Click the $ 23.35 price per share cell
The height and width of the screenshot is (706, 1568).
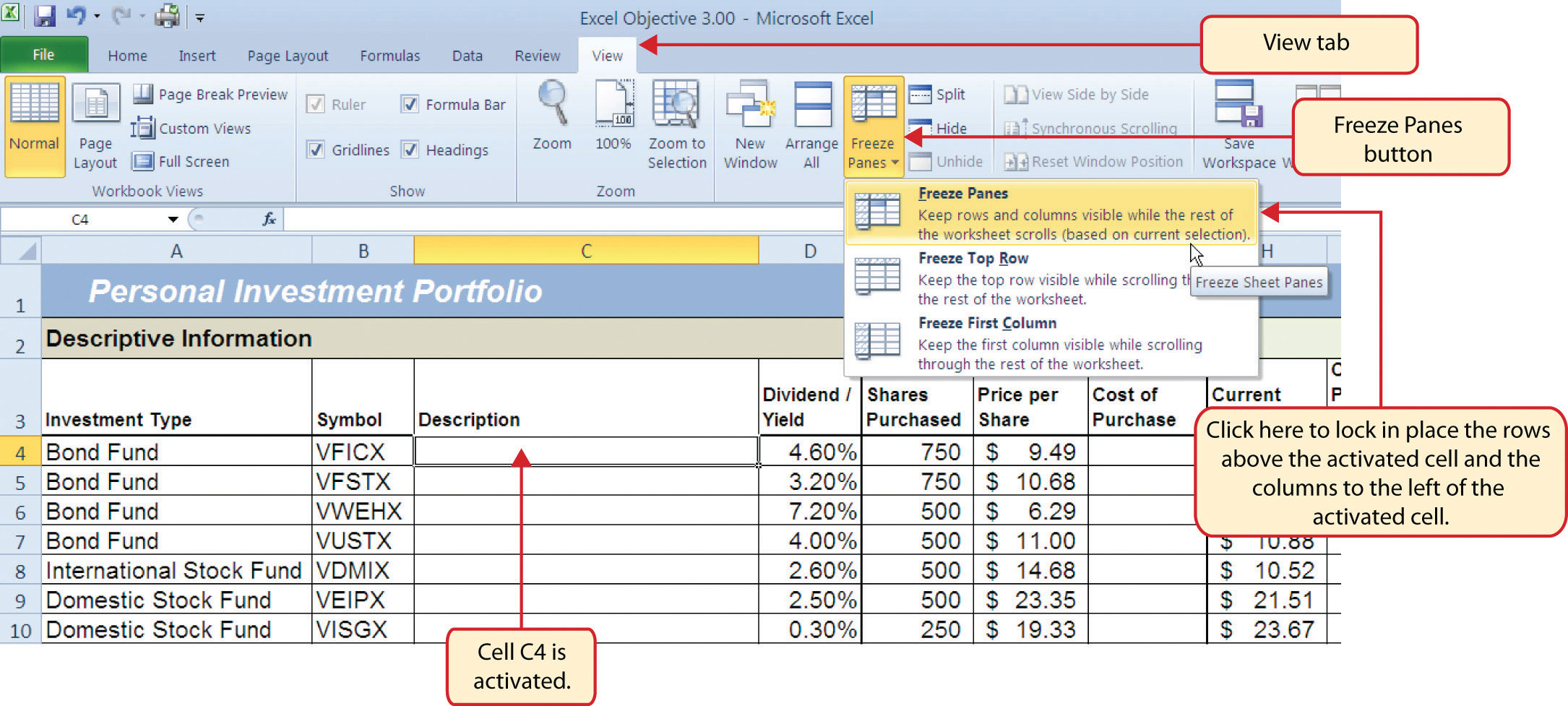(1030, 600)
